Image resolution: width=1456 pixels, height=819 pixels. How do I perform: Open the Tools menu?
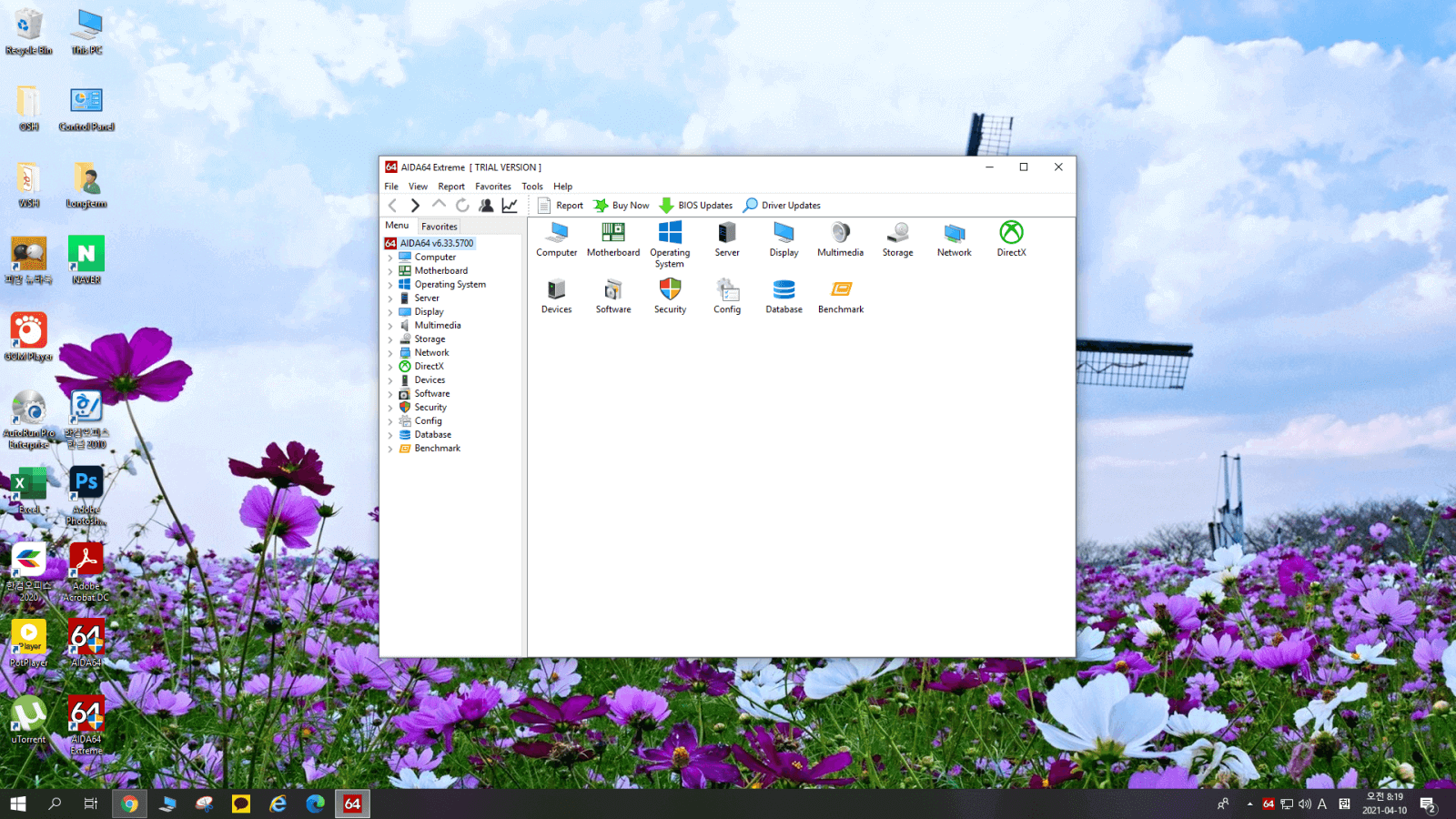click(532, 187)
